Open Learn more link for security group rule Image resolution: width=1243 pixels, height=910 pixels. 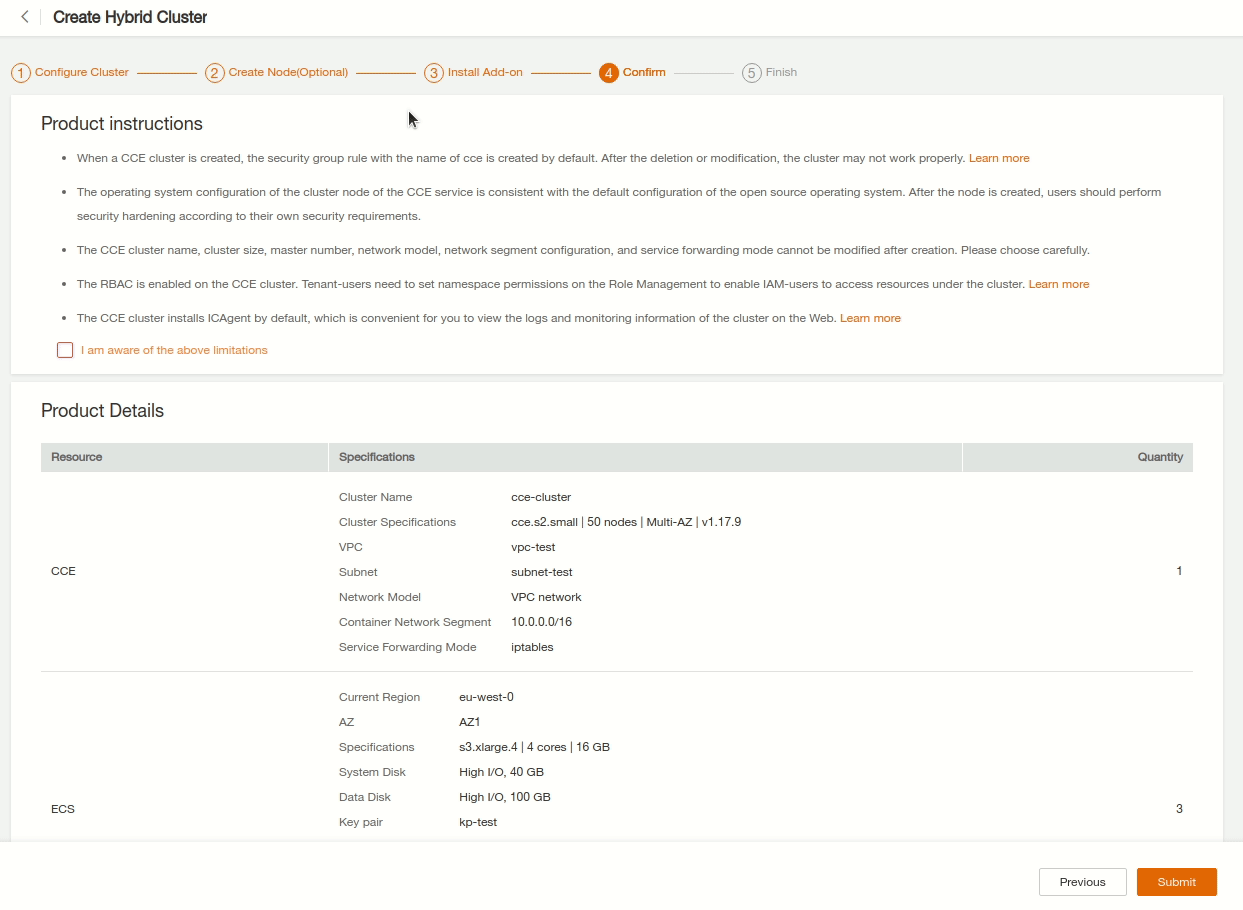click(x=999, y=158)
